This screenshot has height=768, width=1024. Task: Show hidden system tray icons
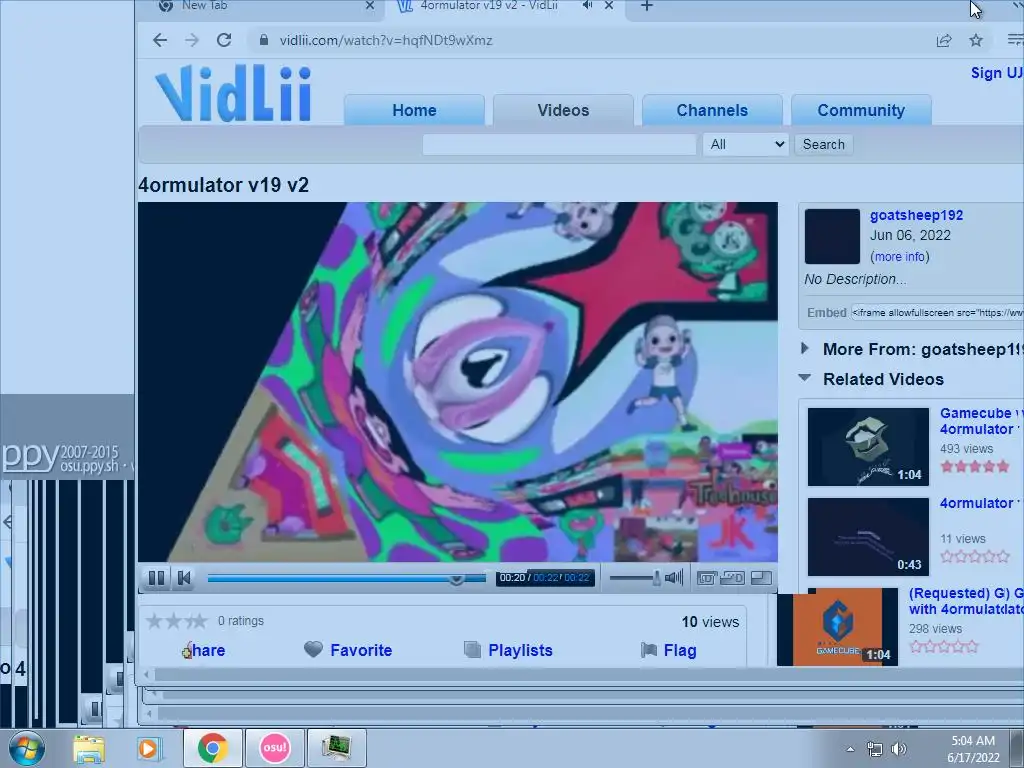tap(850, 749)
